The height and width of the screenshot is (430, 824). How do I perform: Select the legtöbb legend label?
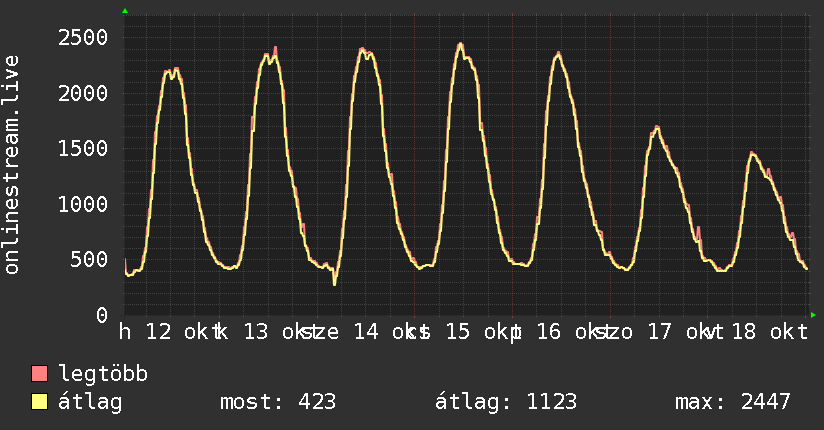coord(103,374)
